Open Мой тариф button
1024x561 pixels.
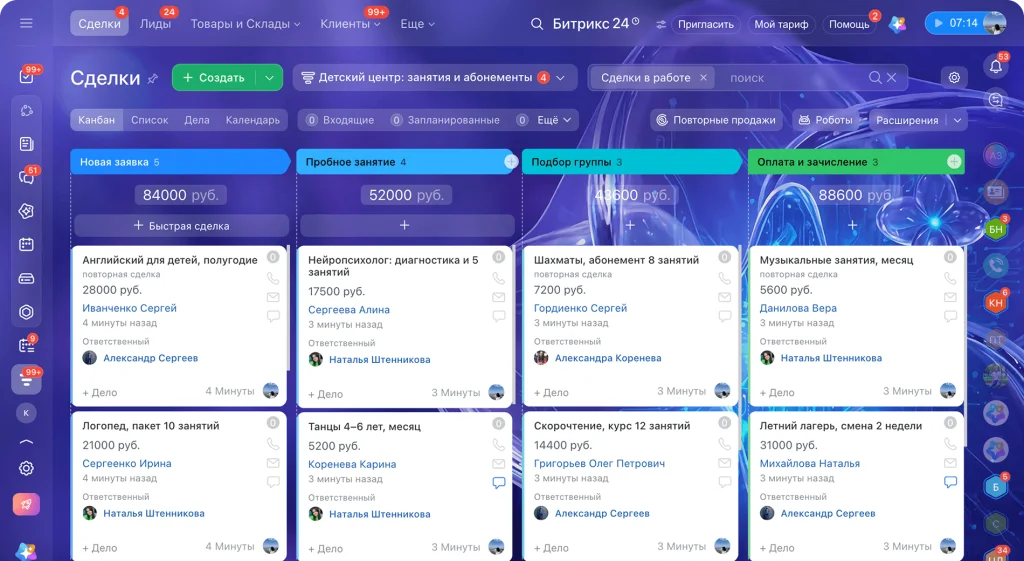pos(781,24)
